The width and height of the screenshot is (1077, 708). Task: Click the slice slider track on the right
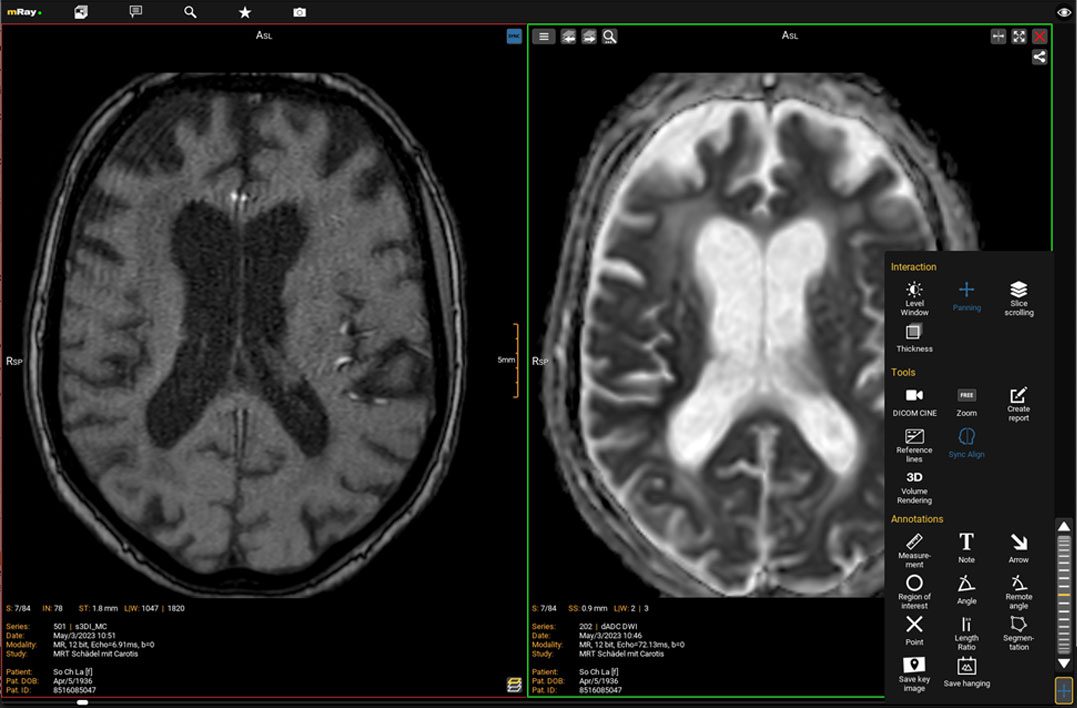pos(1064,594)
